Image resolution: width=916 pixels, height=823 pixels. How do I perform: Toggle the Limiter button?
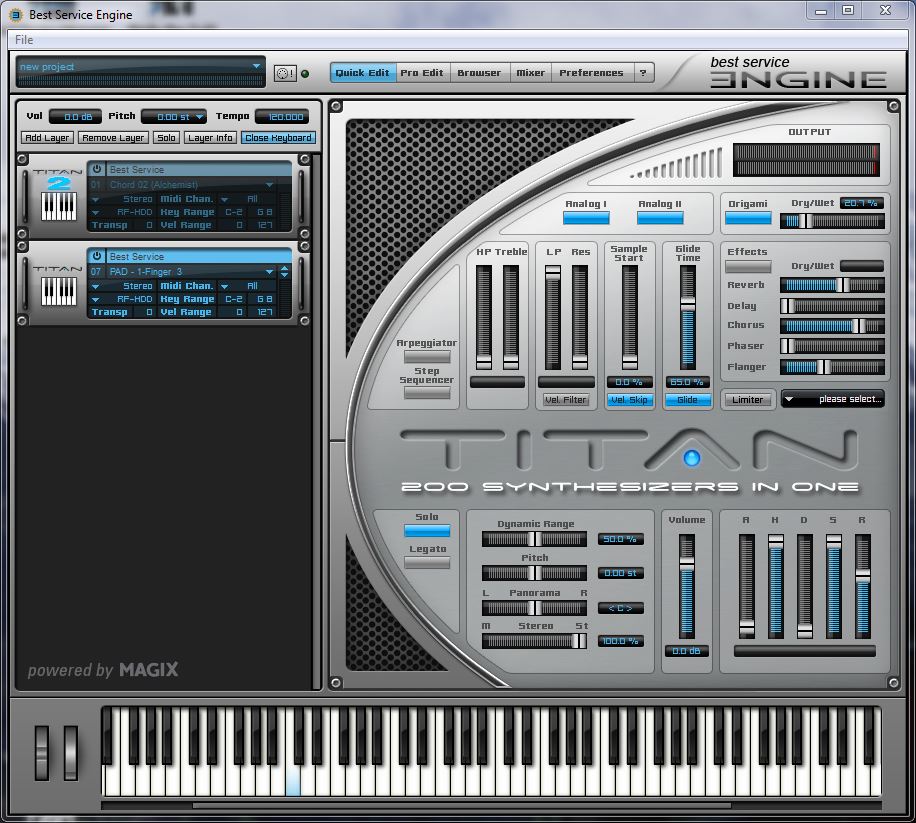[x=748, y=400]
